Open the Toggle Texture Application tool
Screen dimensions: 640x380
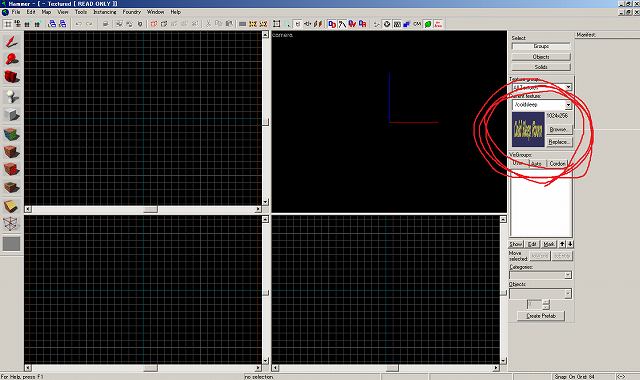(11, 134)
